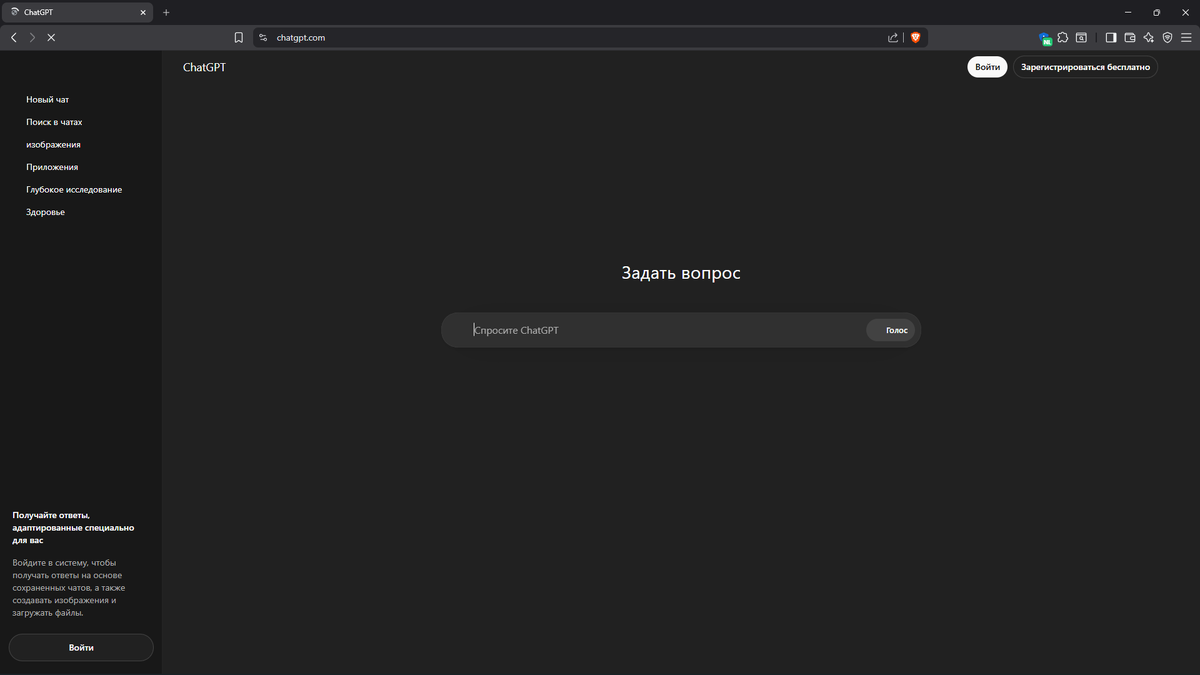1200x675 pixels.
Task: Click Зарегистрироваться бесплатно button
Action: 1085,67
